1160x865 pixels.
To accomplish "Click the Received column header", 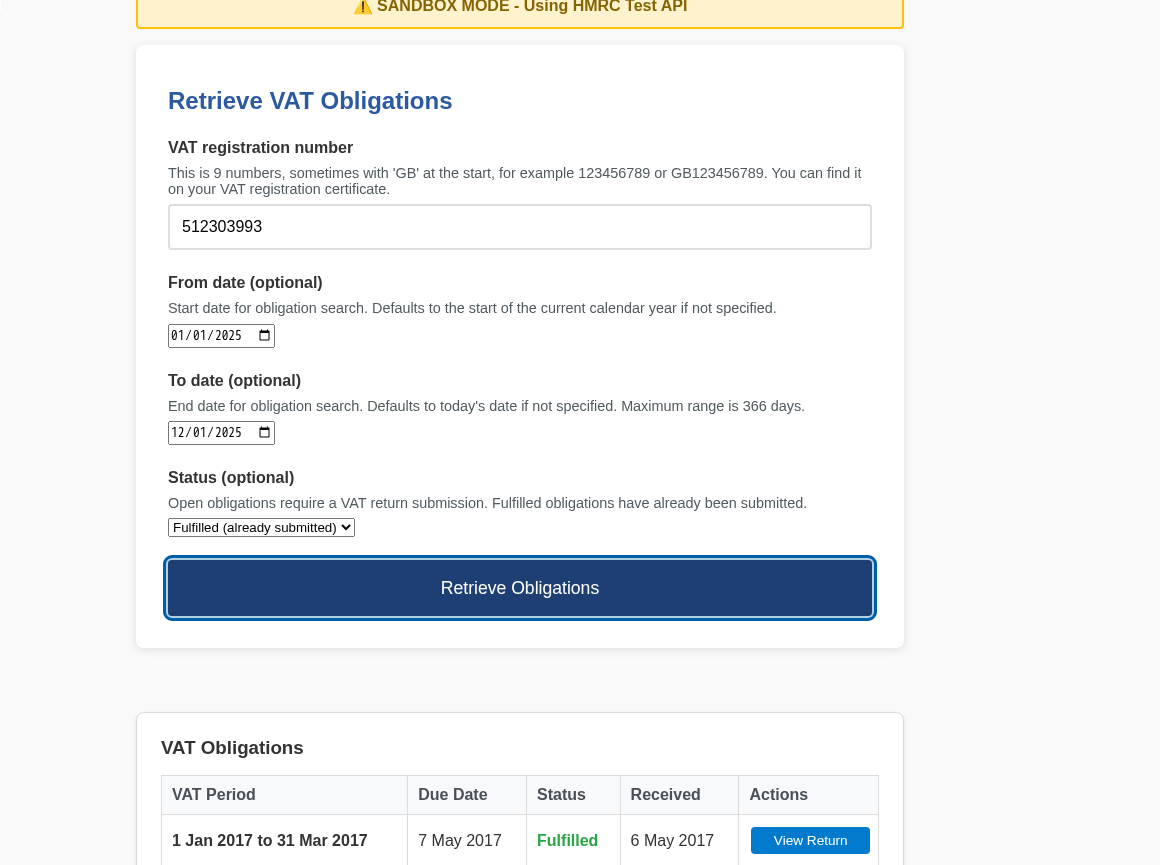I will pyautogui.click(x=665, y=794).
